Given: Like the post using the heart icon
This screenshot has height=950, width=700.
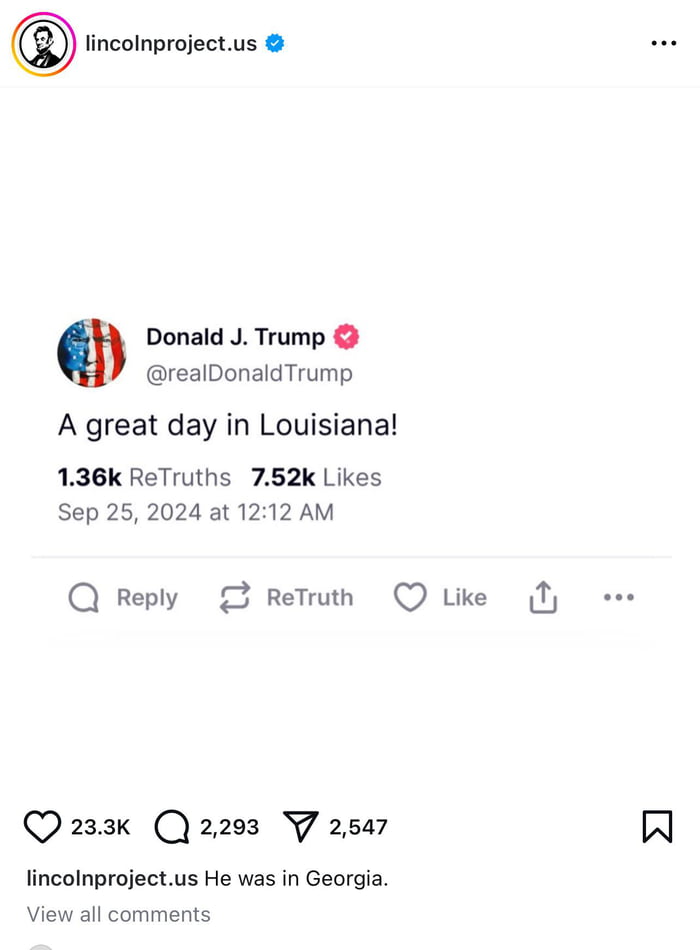Looking at the screenshot, I should [x=44, y=826].
